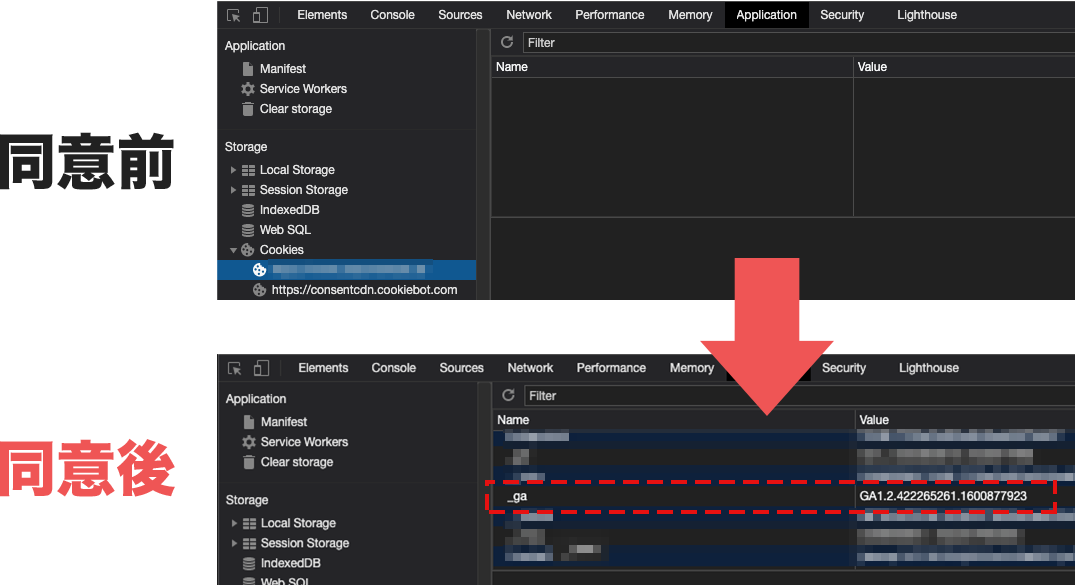The height and width of the screenshot is (585, 1075).
Task: Sort by Name column in top DevTools
Action: pos(672,67)
